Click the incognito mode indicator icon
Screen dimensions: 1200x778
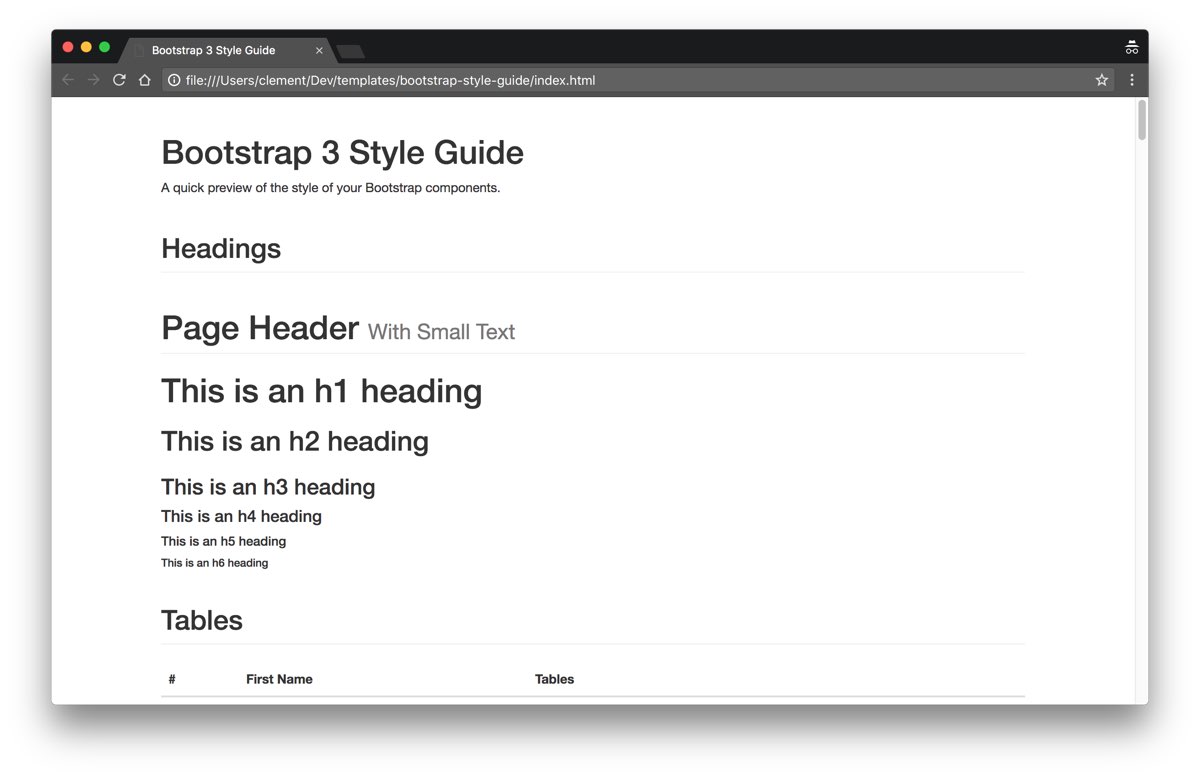coord(1131,46)
